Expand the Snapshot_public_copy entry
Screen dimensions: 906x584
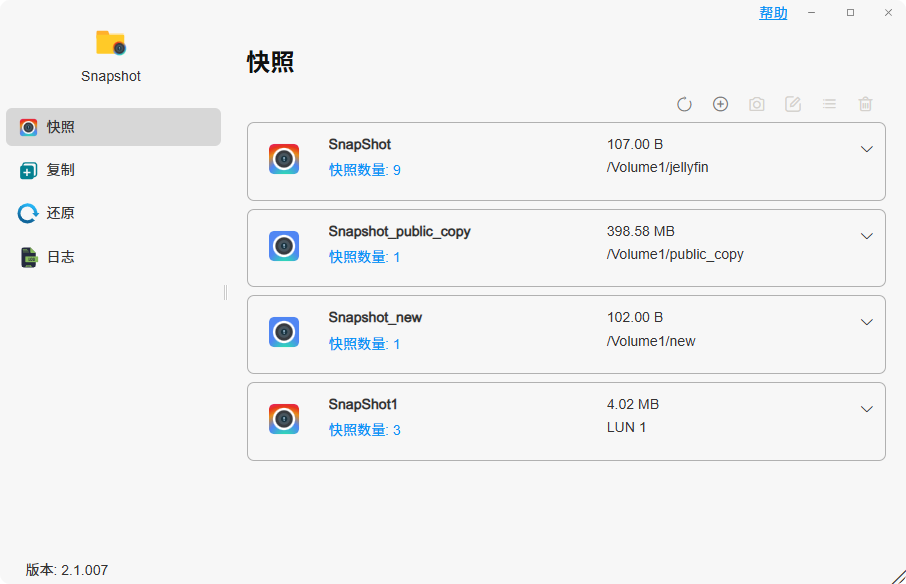click(x=867, y=236)
